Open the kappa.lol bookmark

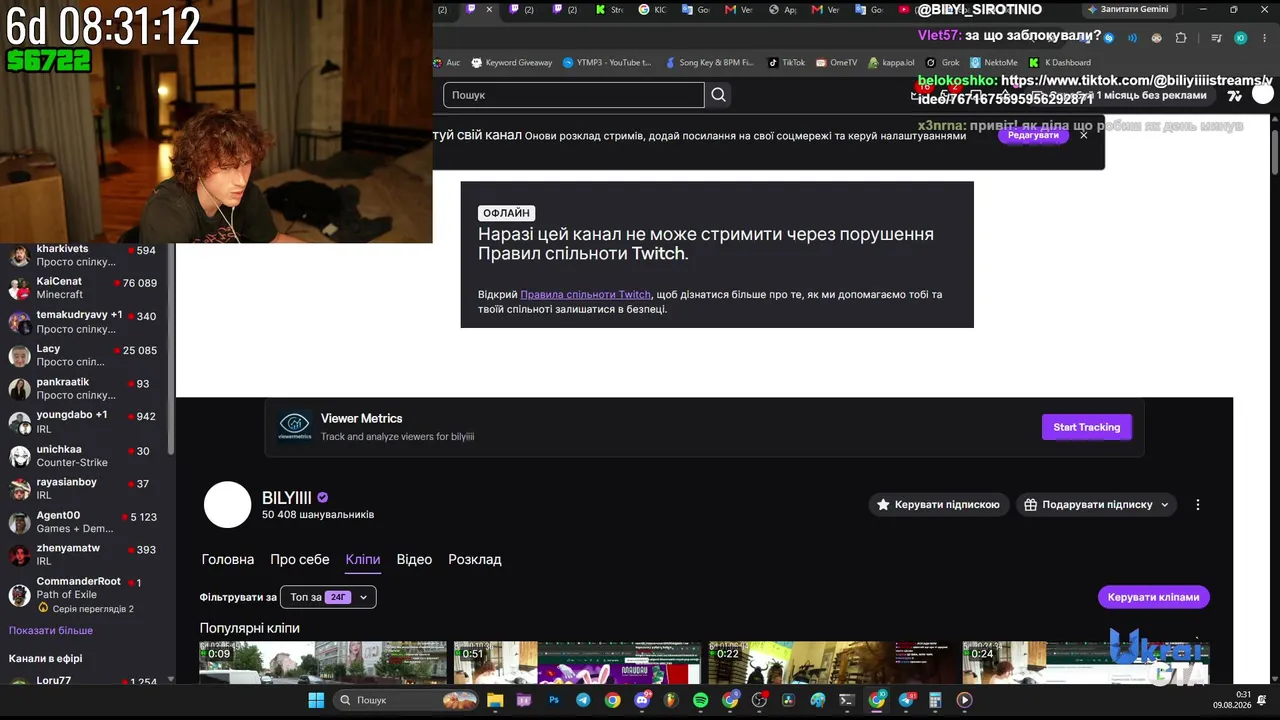(891, 62)
